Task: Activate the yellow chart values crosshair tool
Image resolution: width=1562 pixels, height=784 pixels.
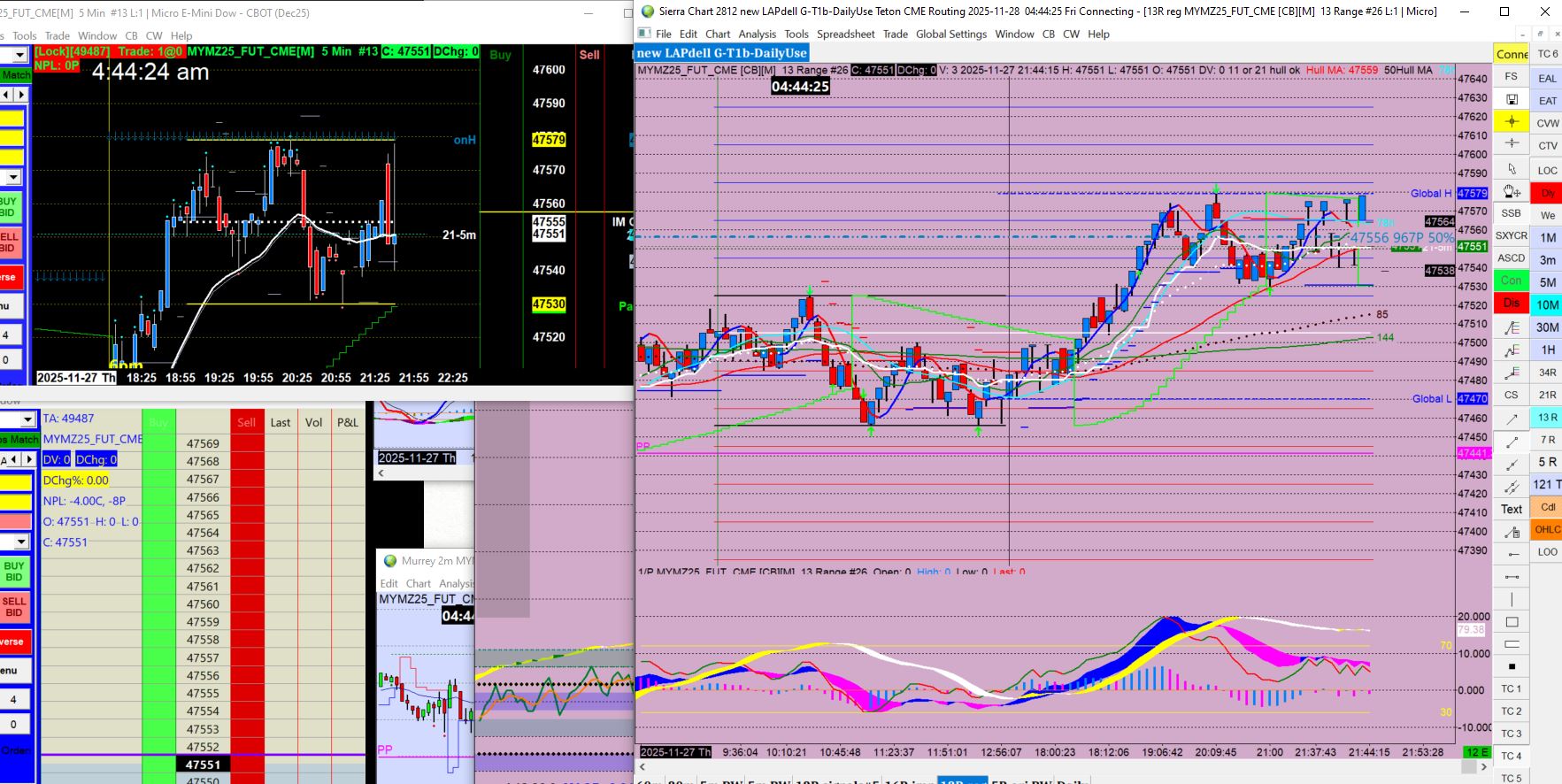Action: pos(1512,121)
